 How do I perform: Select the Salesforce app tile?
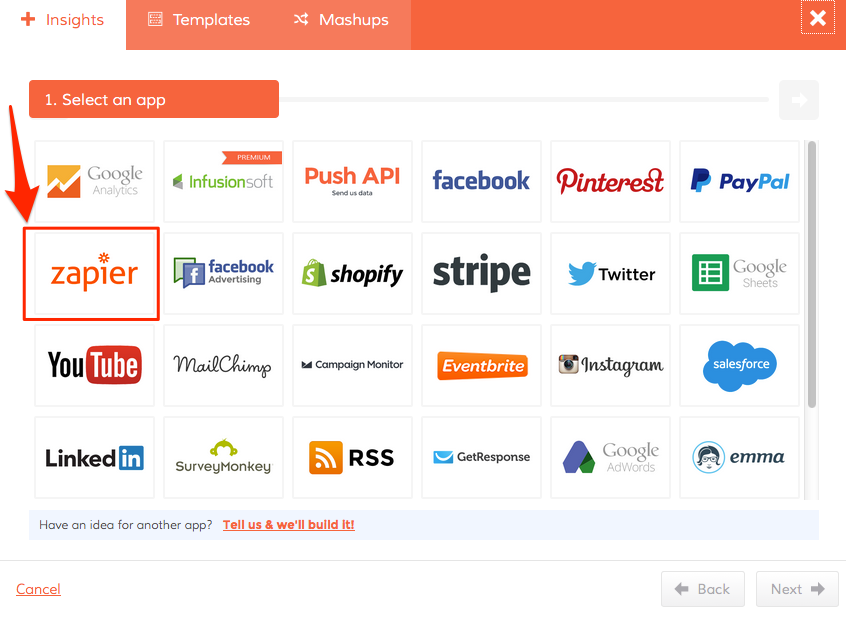point(739,365)
